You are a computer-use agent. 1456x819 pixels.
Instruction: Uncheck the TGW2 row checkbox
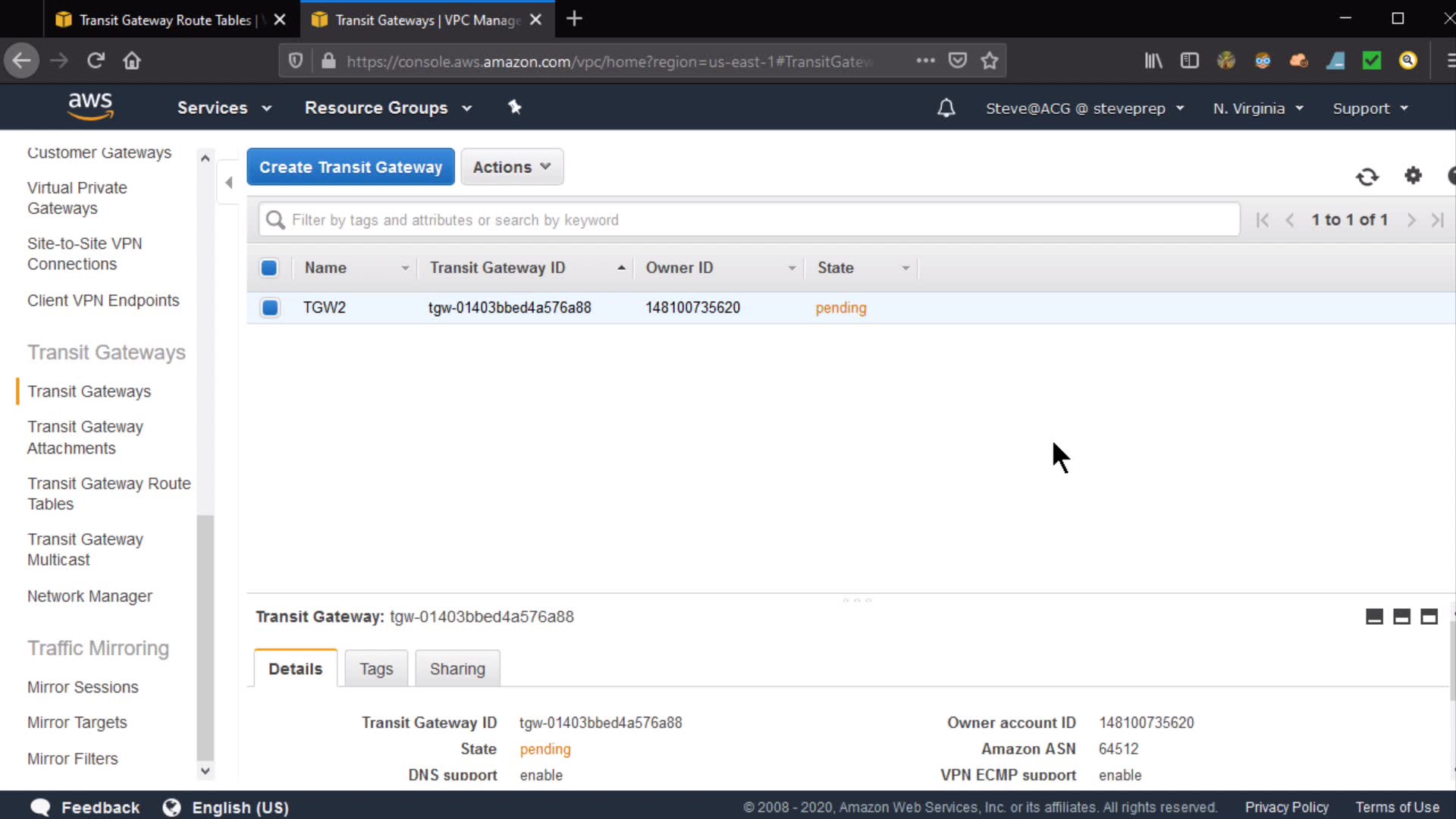pyautogui.click(x=269, y=308)
